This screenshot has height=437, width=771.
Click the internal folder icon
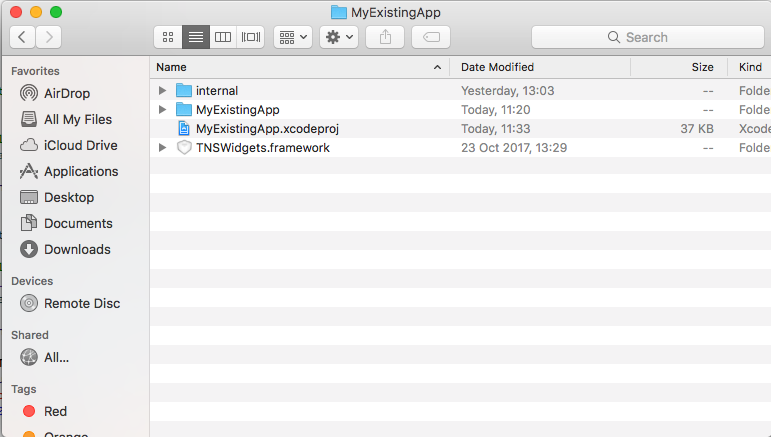[x=184, y=90]
